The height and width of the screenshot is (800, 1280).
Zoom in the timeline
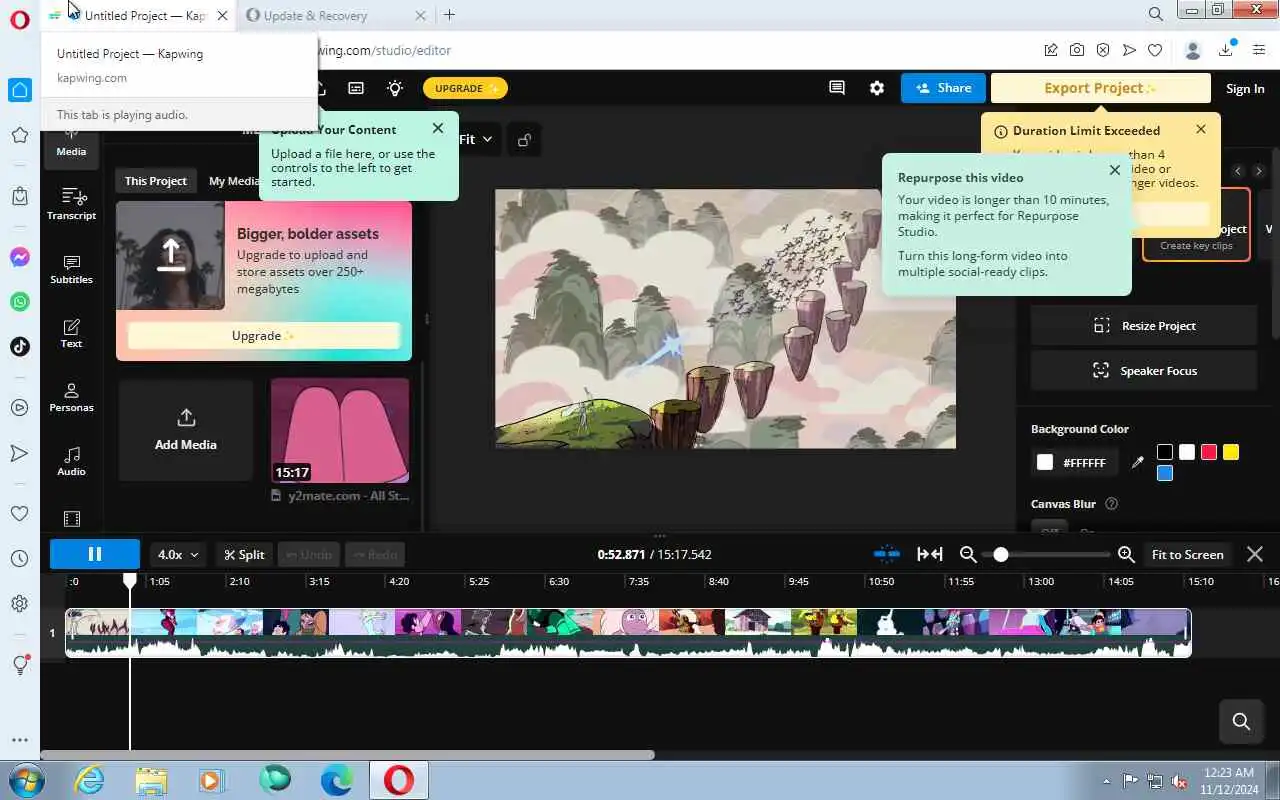1126,554
